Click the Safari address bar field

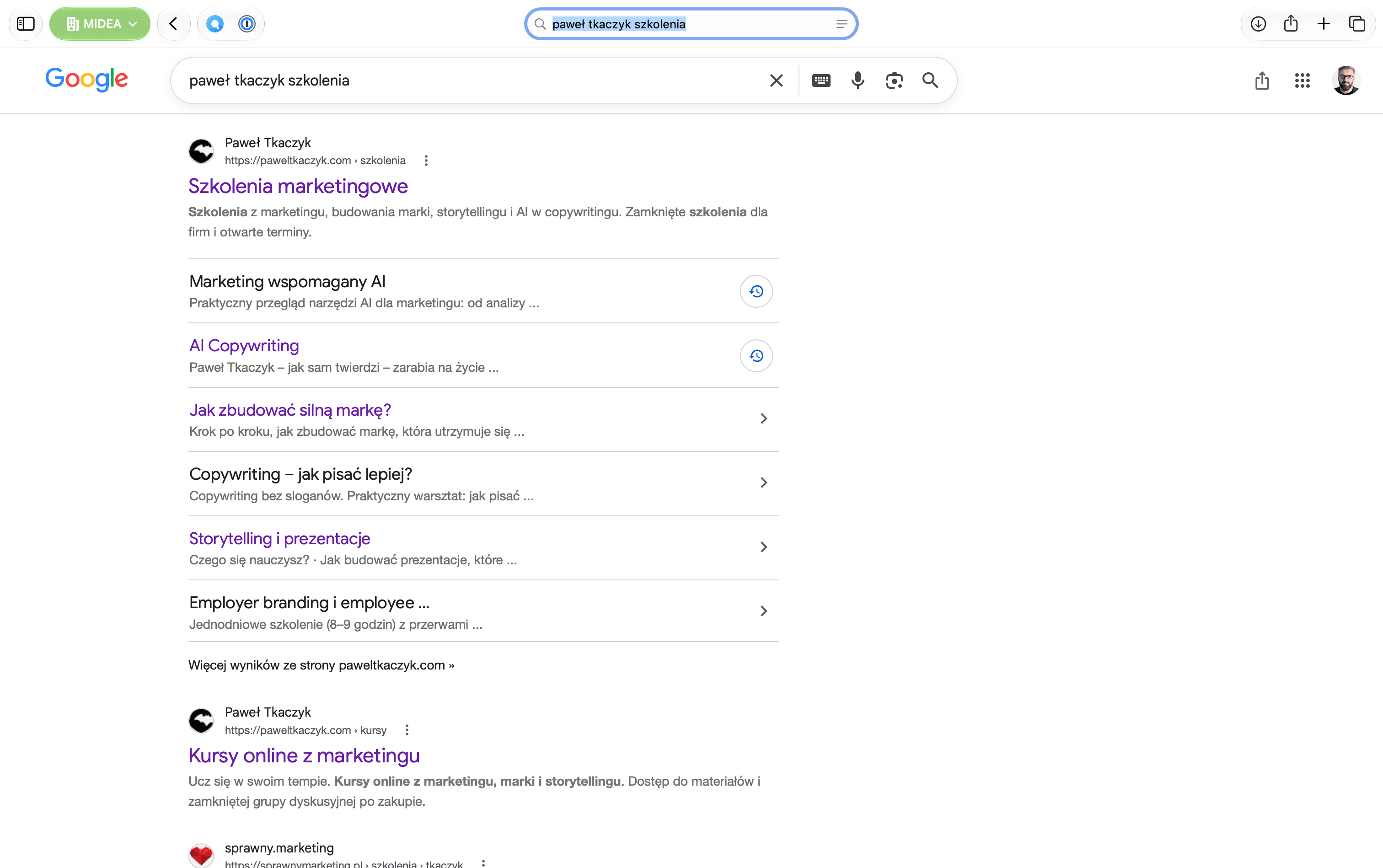pyautogui.click(x=691, y=24)
